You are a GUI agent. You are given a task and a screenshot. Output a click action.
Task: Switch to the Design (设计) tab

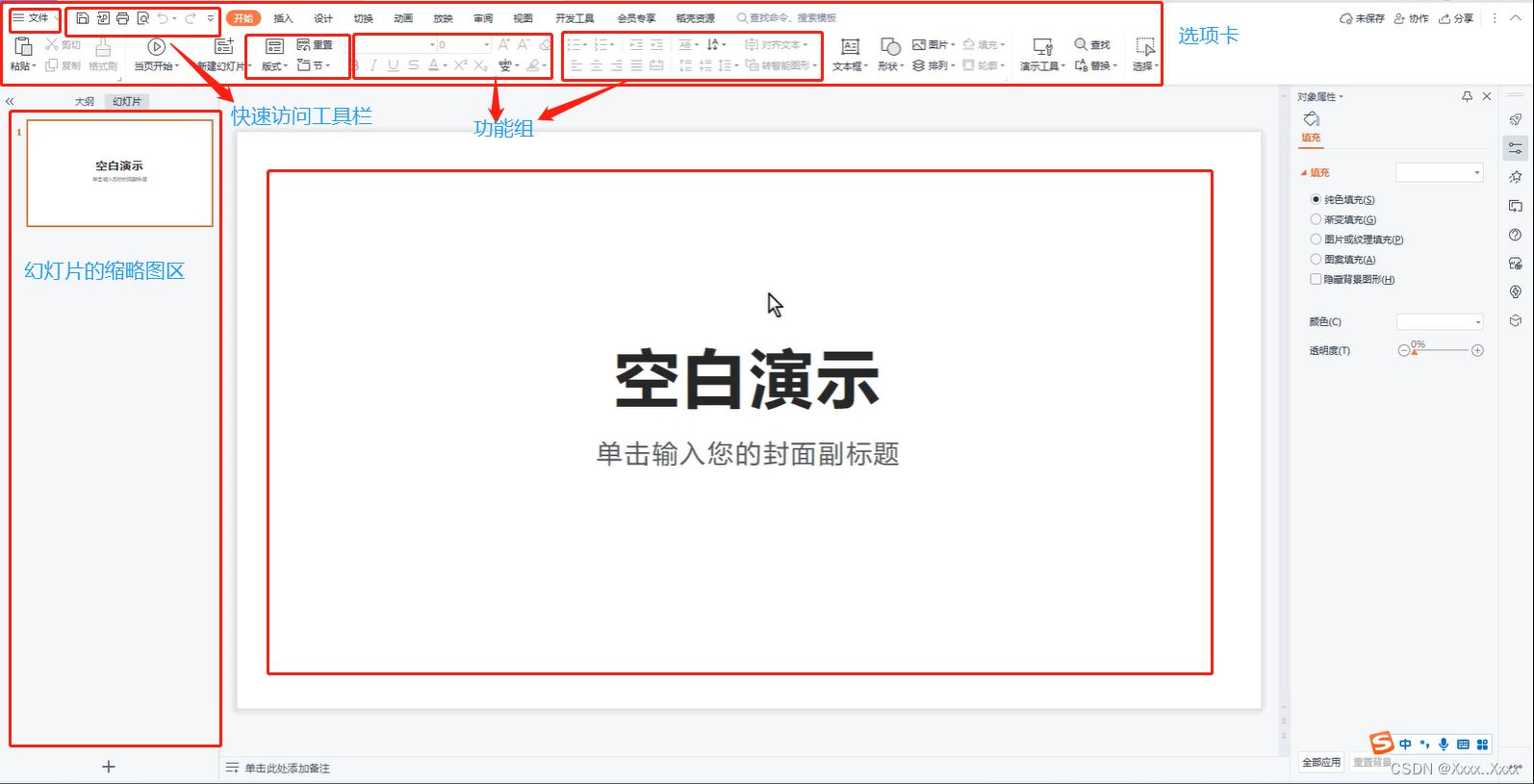pos(323,18)
